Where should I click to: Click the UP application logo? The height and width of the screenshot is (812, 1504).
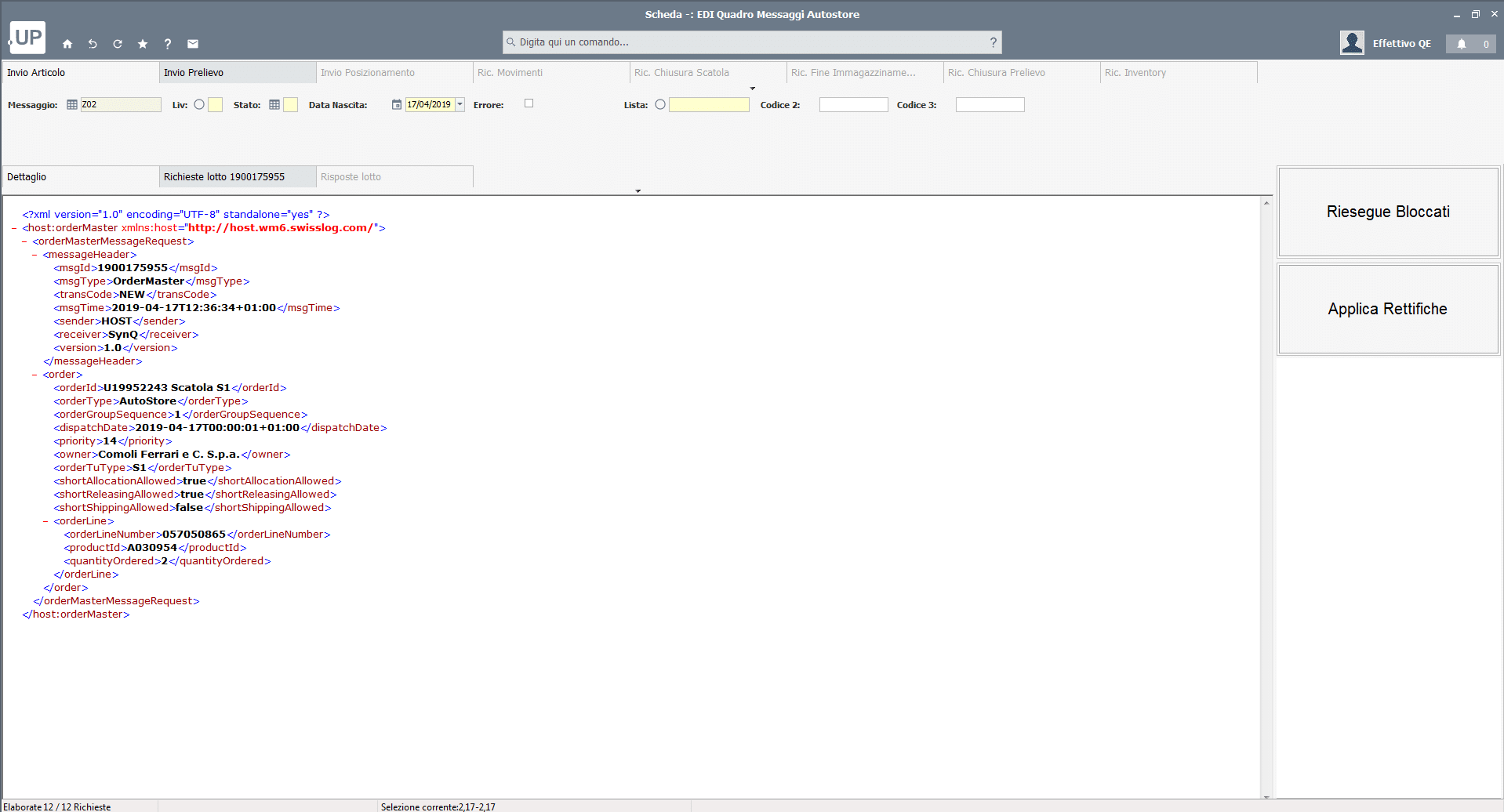[27, 38]
